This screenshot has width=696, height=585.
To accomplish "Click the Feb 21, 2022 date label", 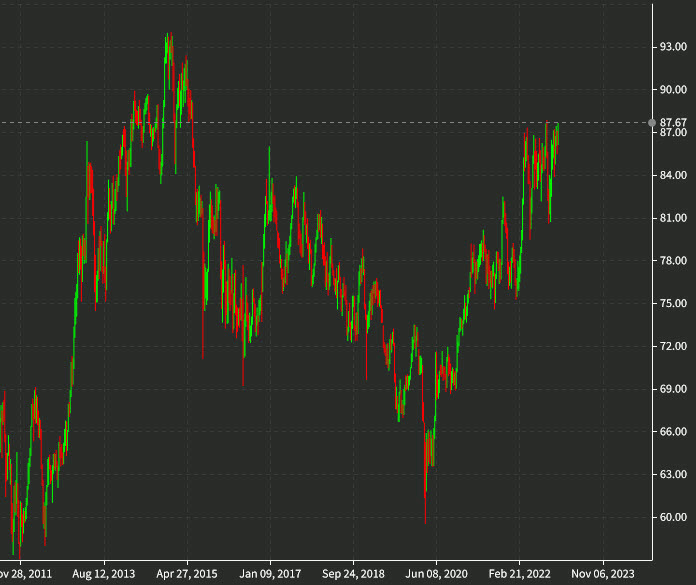I will tap(519, 574).
